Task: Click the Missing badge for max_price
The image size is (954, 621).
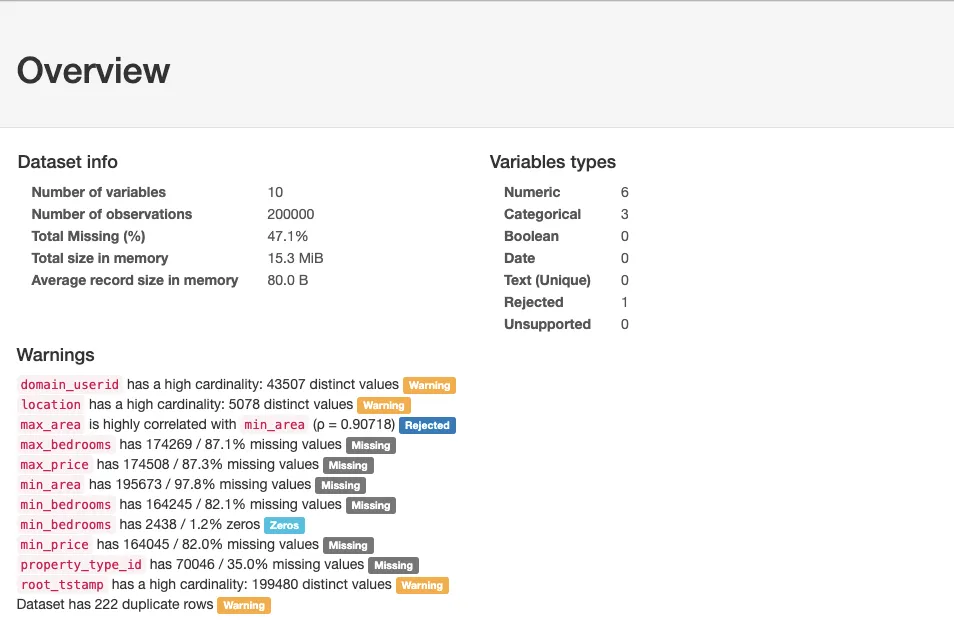Action: tap(348, 465)
